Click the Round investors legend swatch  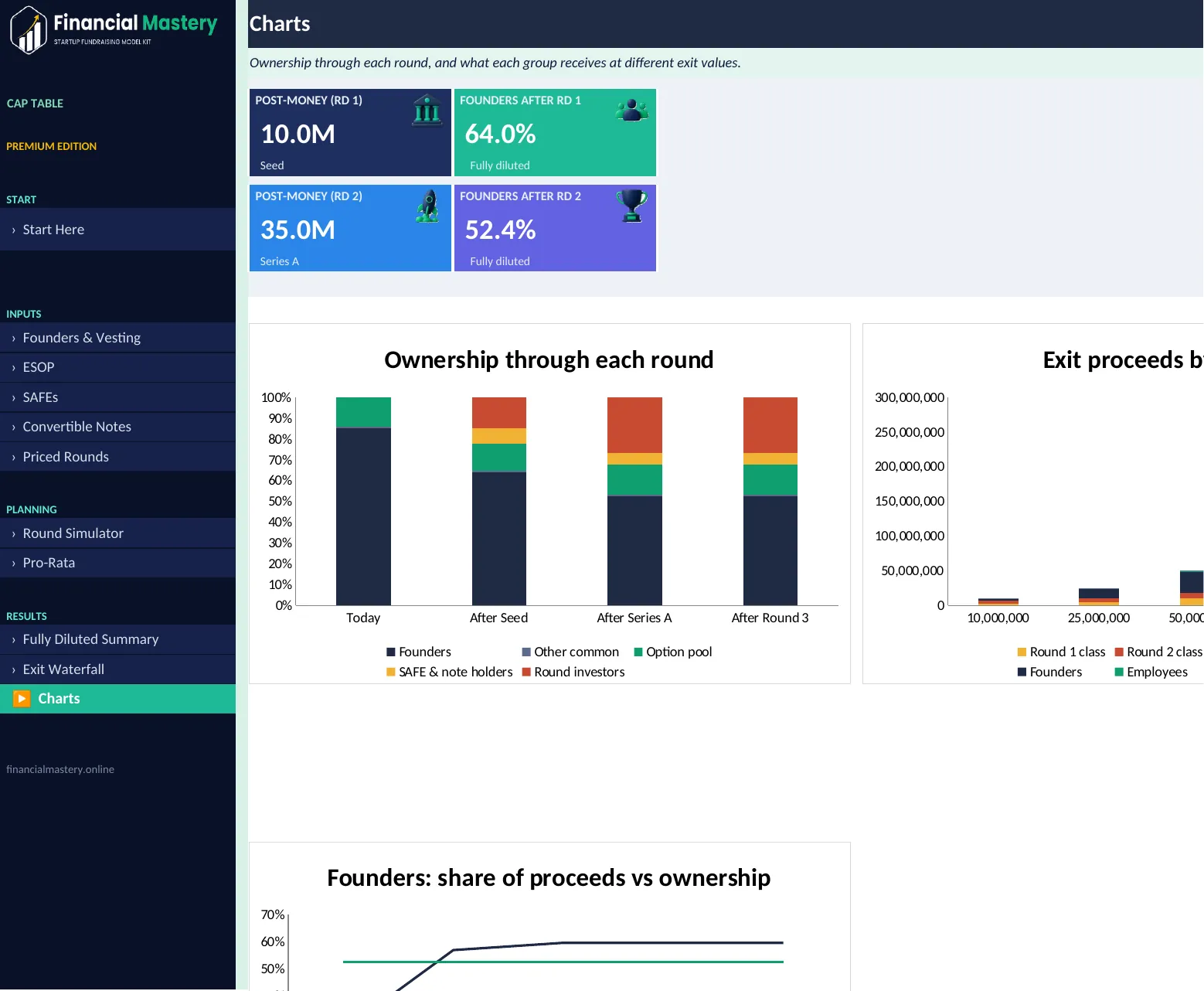coord(526,673)
